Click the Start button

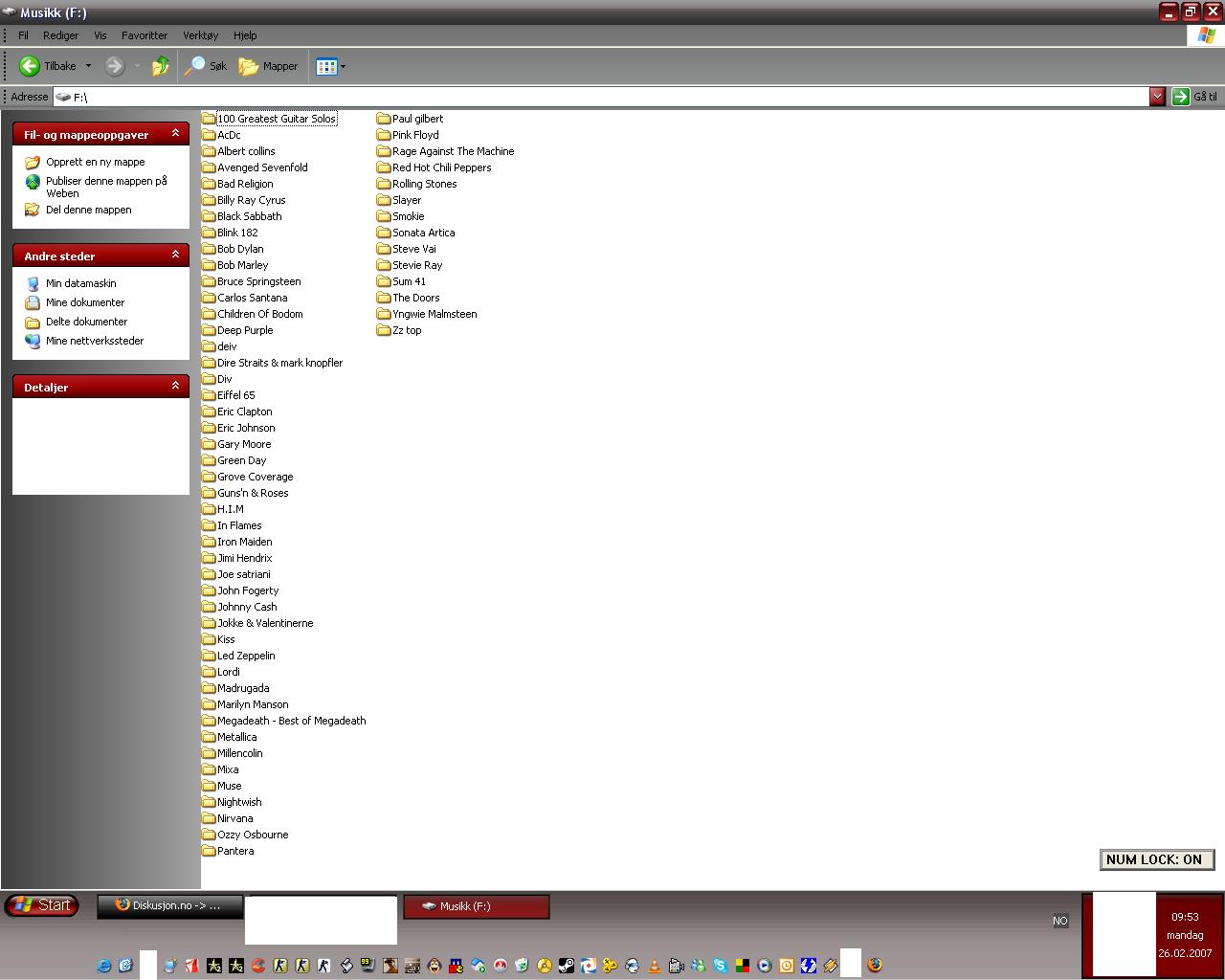tap(42, 905)
